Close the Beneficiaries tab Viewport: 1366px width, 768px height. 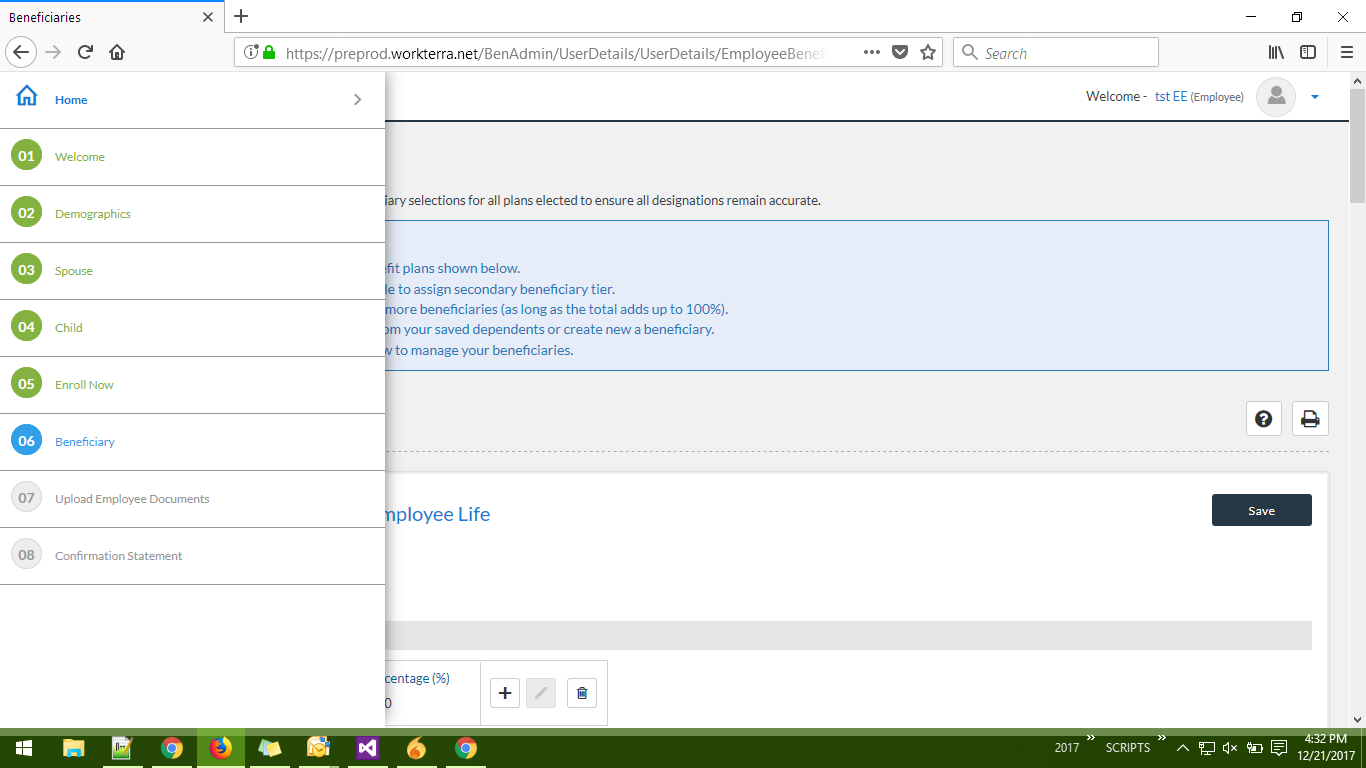[x=208, y=17]
